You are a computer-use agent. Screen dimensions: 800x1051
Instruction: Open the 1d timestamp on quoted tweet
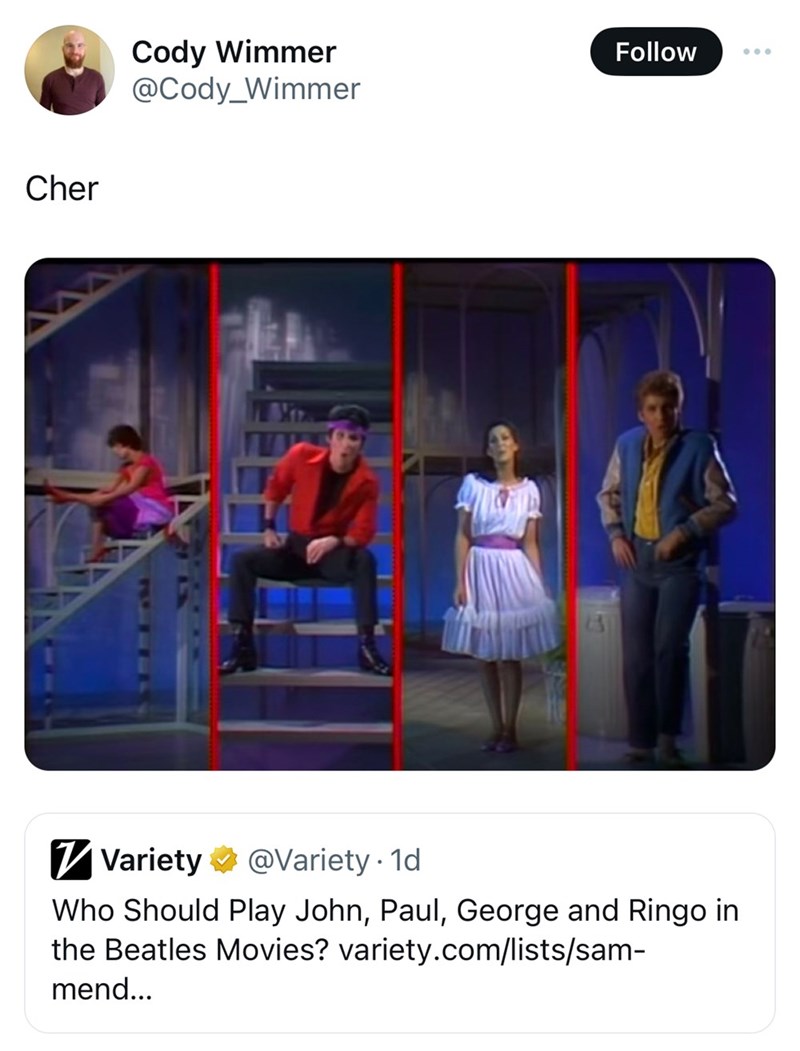406,860
